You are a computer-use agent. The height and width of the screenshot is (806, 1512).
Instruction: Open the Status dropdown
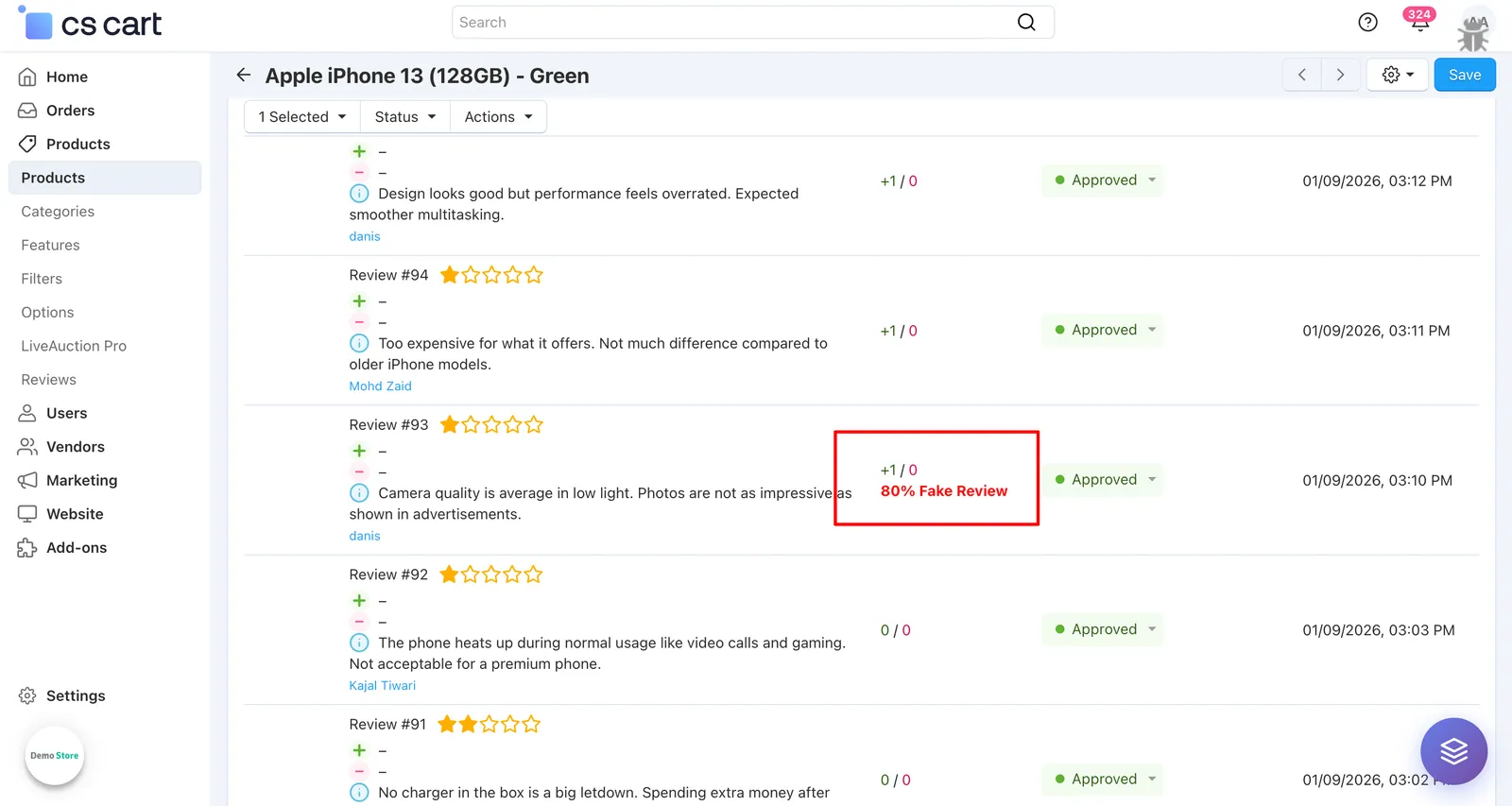click(x=405, y=116)
